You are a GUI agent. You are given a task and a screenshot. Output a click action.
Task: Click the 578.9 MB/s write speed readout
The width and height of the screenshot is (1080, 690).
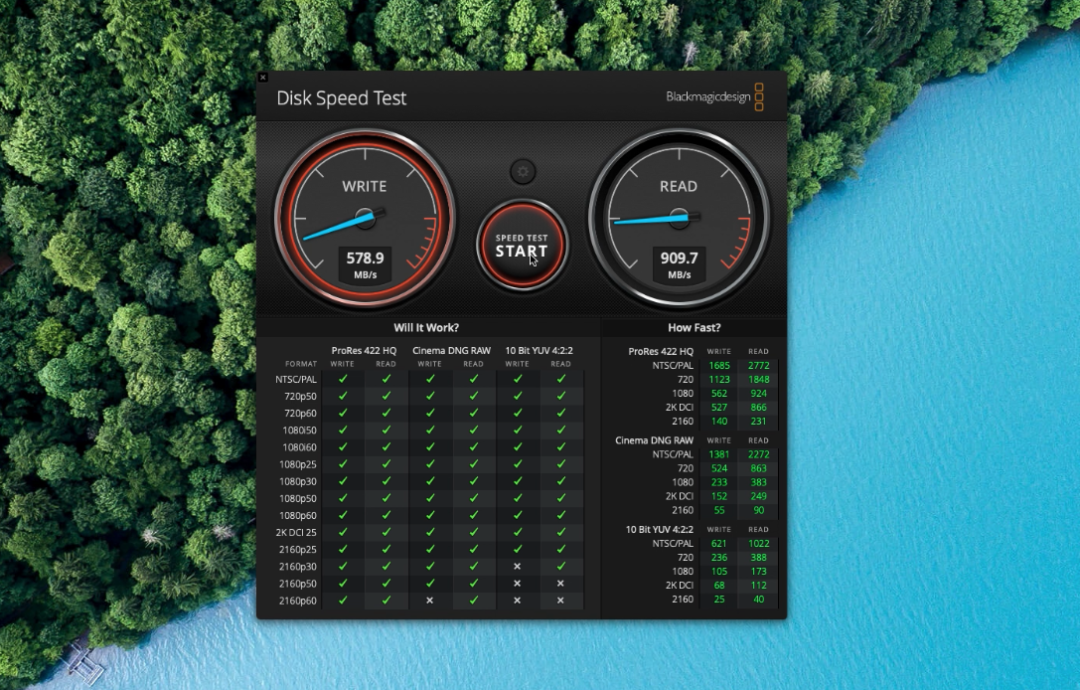point(365,264)
